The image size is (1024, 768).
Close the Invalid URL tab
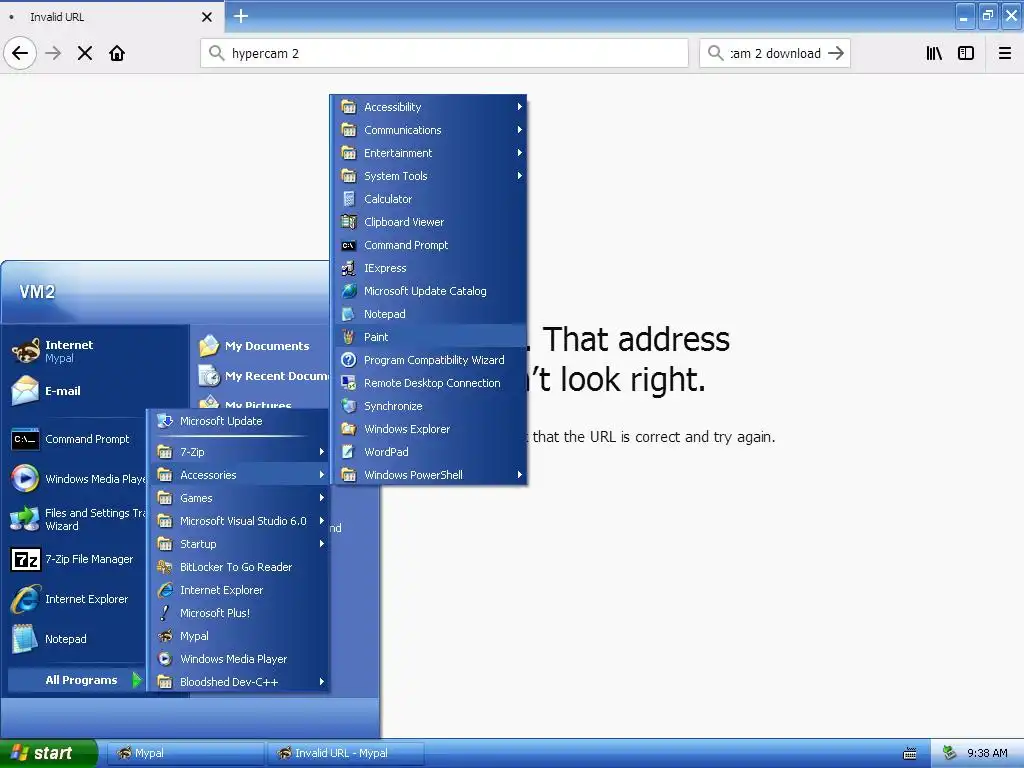coord(206,17)
